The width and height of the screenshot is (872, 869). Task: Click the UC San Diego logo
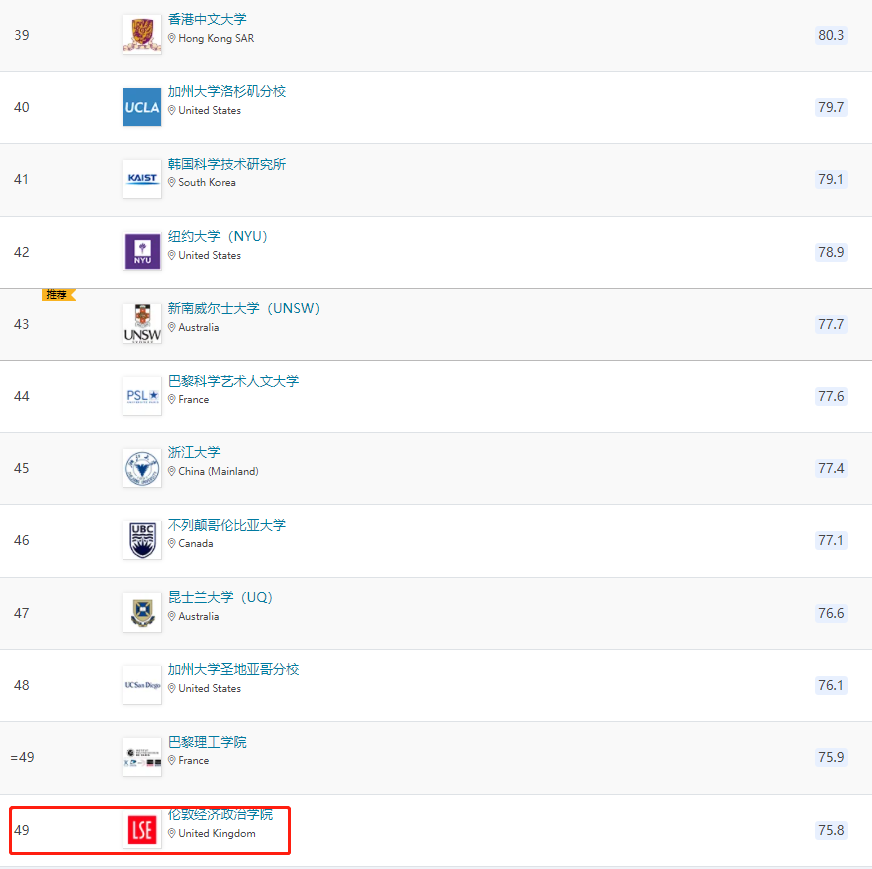click(141, 685)
